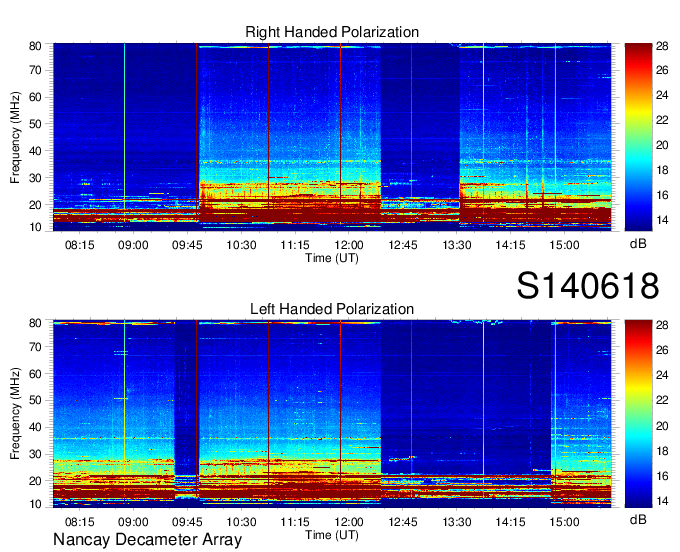Select the S140618 observation label

pyautogui.click(x=588, y=285)
